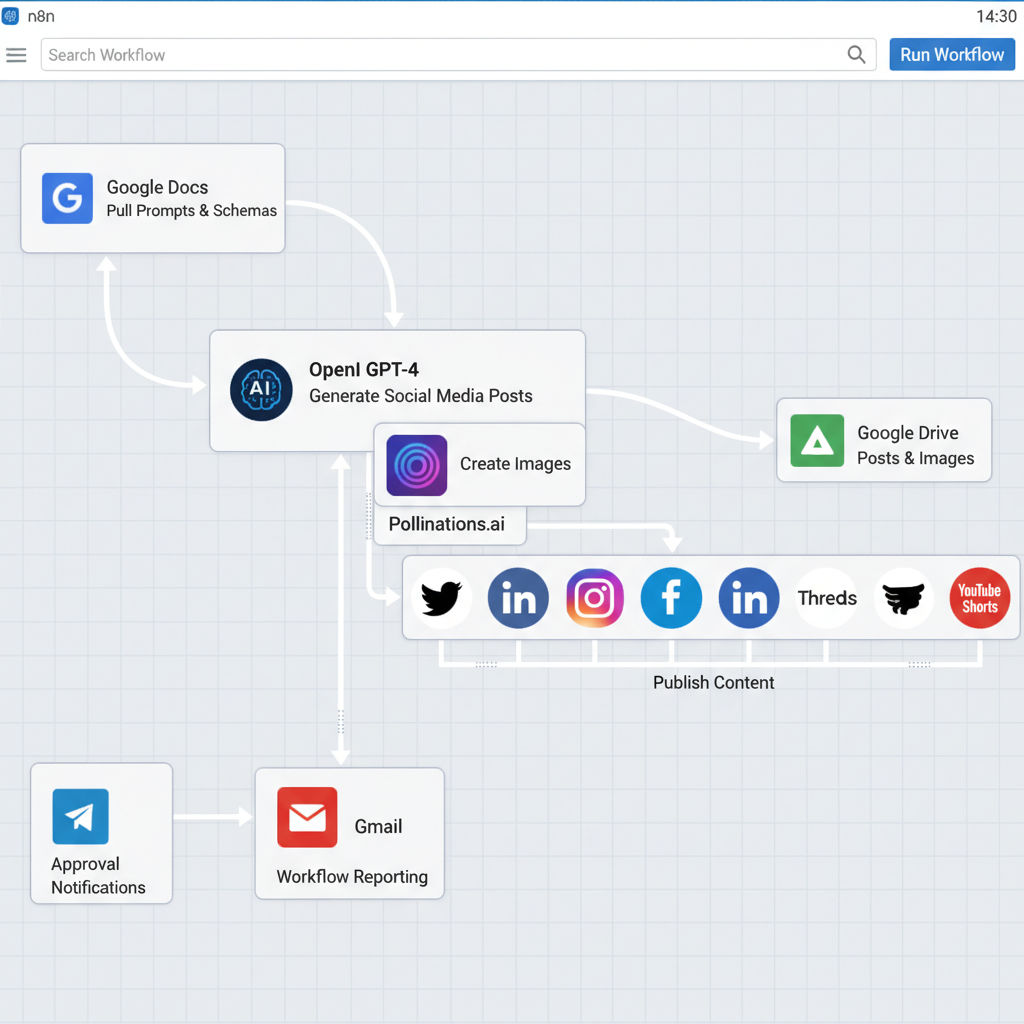Click the Pollinations.ai label
The image size is (1024, 1024).
point(446,524)
